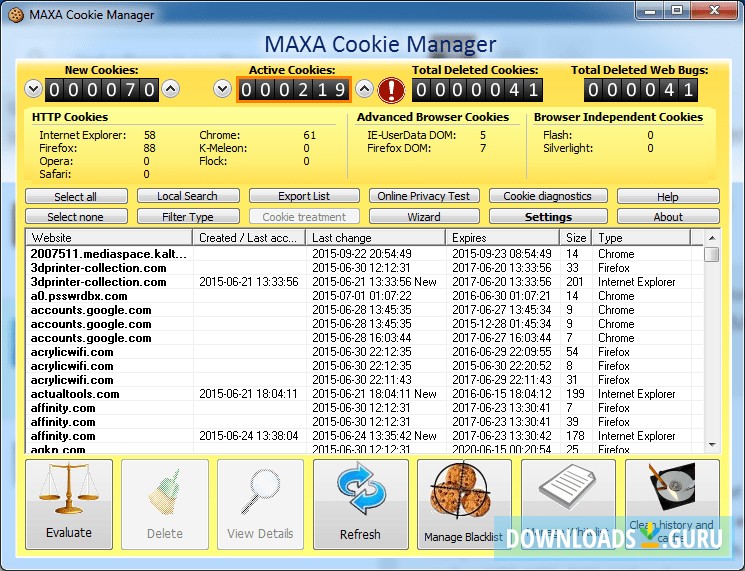Select the a0.psswrdbx.com row

364,296
